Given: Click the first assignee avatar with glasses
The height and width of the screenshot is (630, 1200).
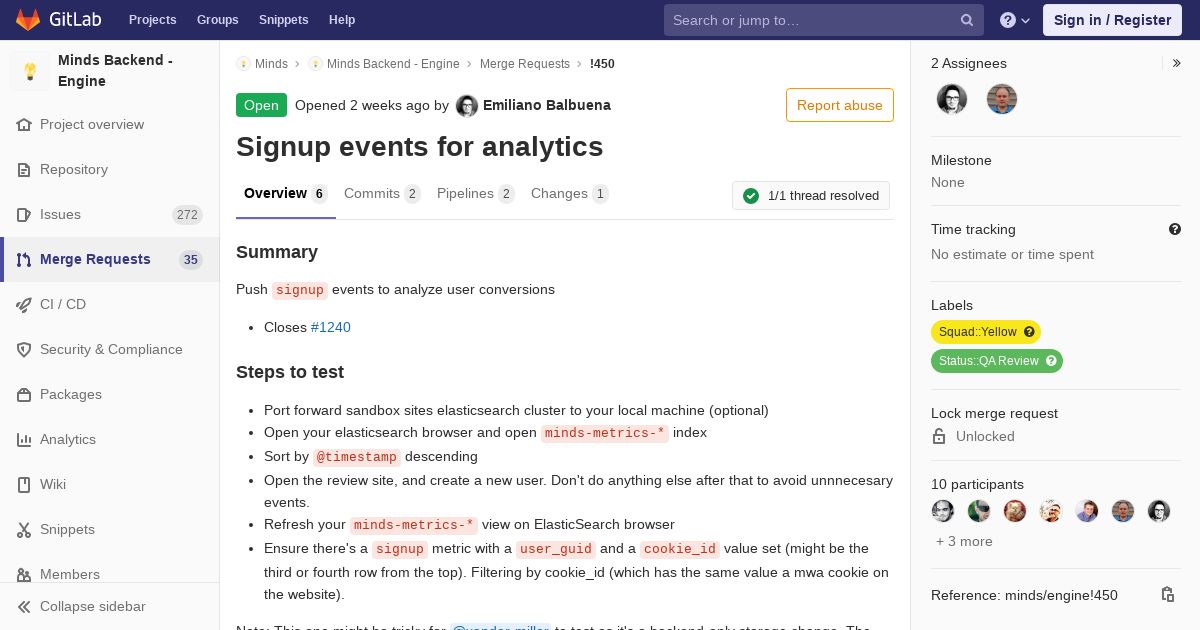Looking at the screenshot, I should 952,99.
